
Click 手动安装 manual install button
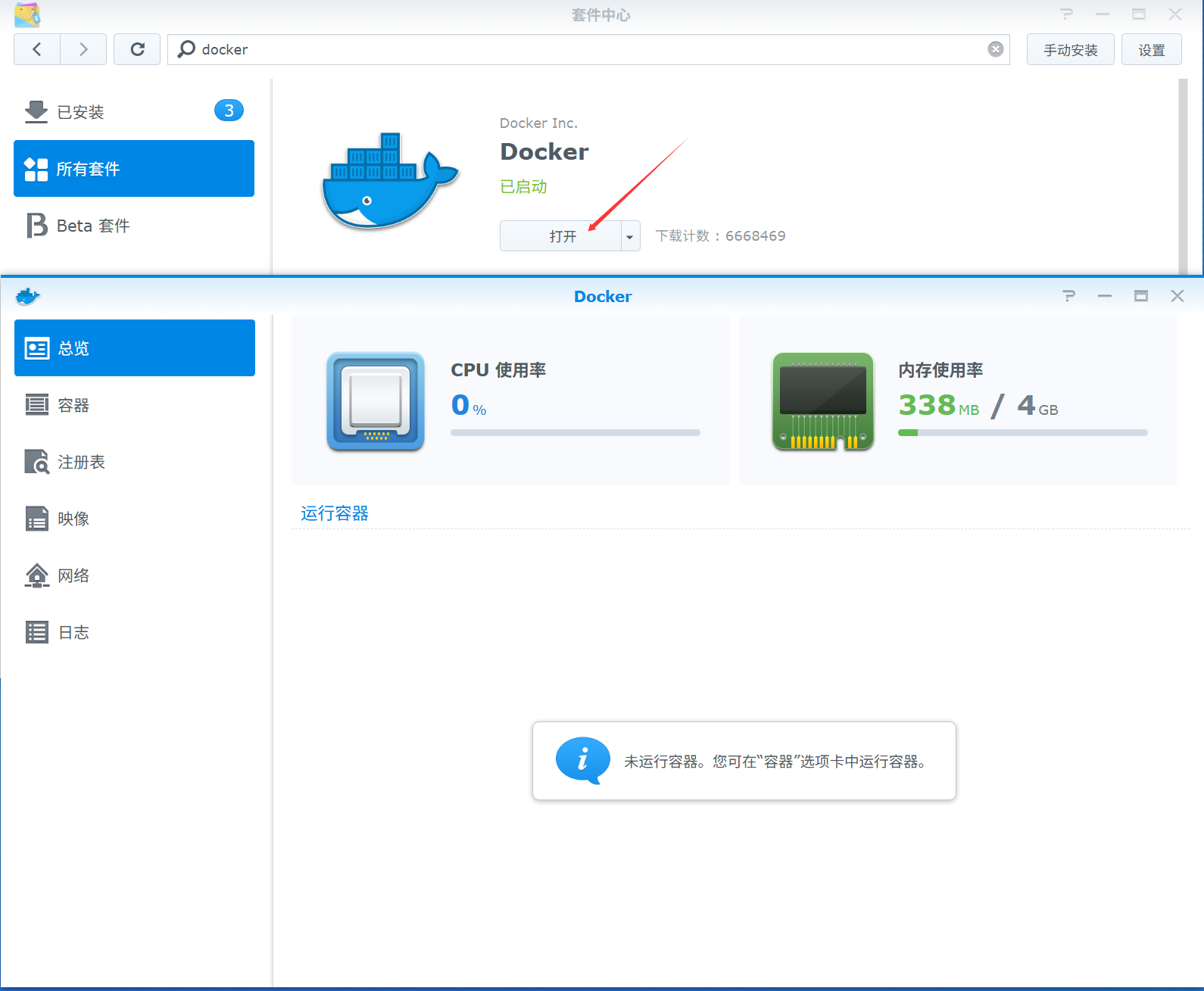1071,50
